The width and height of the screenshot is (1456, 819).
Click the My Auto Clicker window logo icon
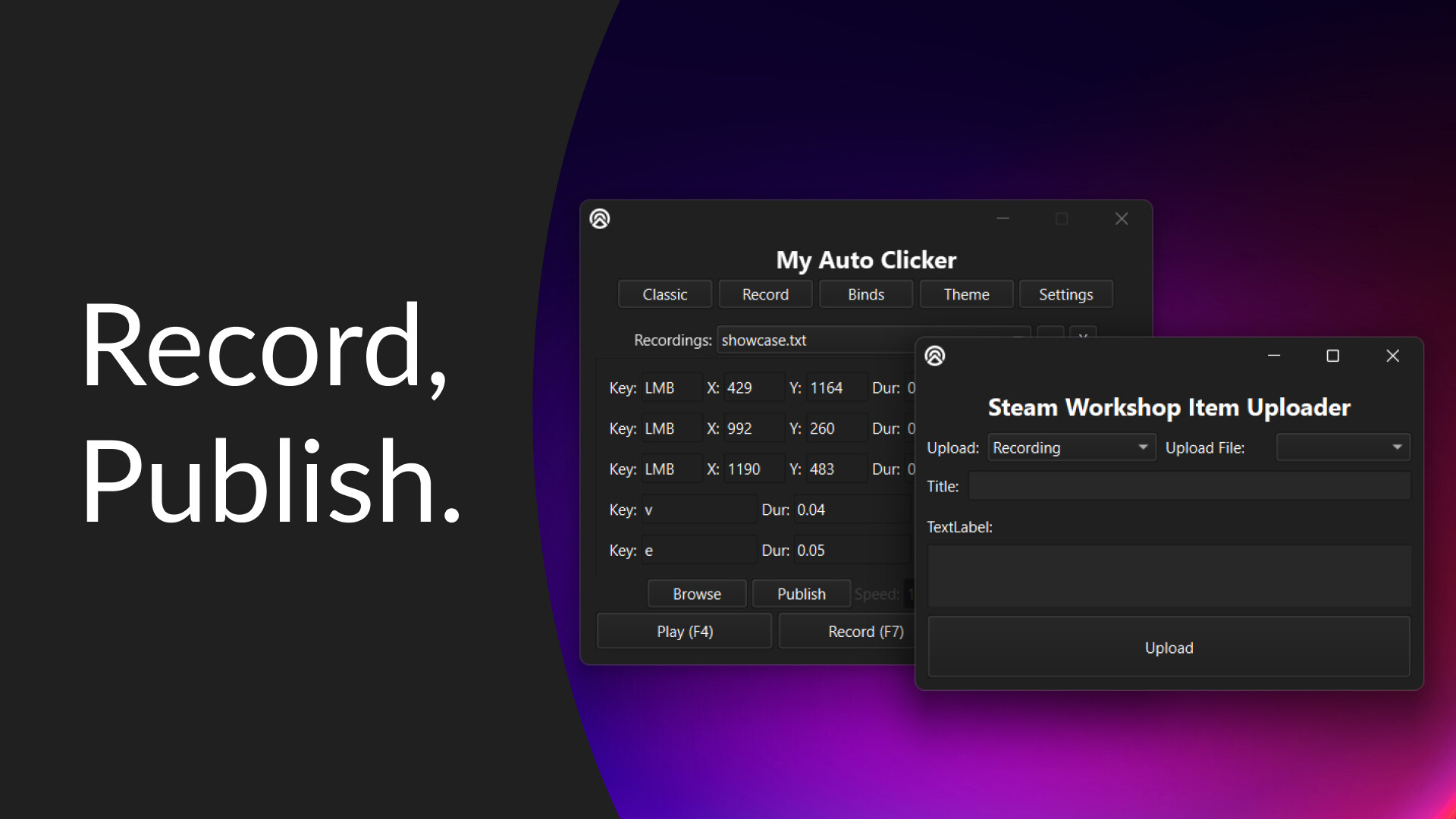[600, 219]
